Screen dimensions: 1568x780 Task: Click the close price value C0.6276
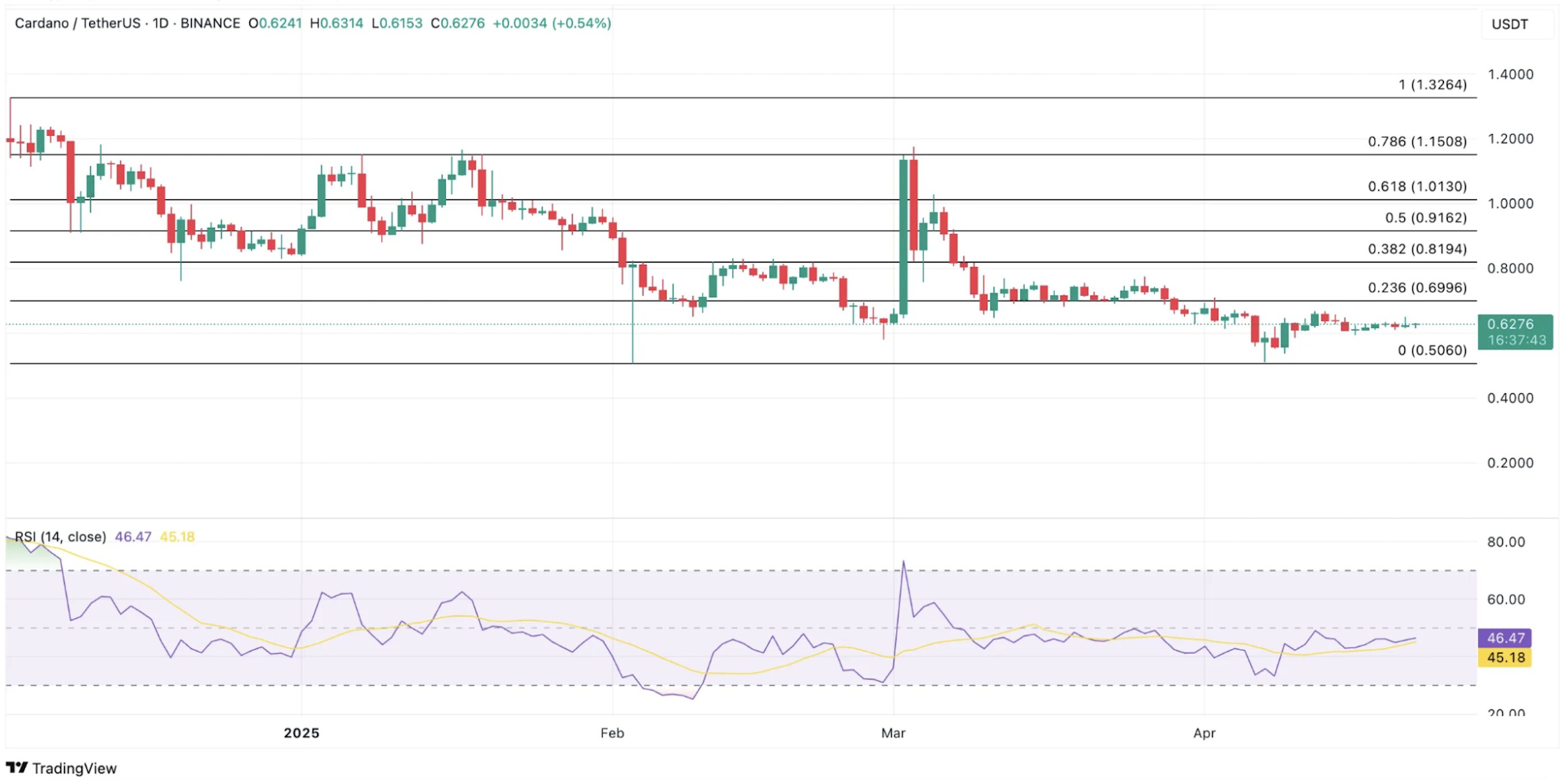tap(458, 23)
